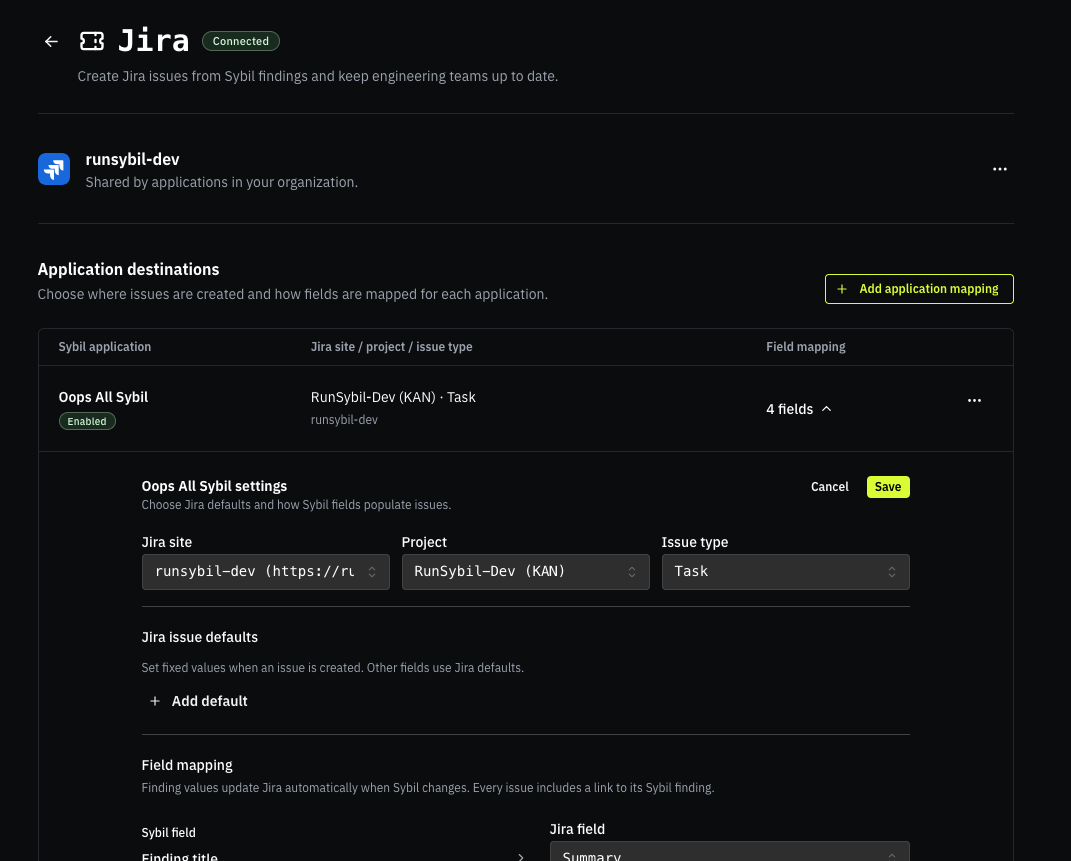The width and height of the screenshot is (1071, 861).
Task: Click the arrow next to Finding title
Action: point(520,856)
